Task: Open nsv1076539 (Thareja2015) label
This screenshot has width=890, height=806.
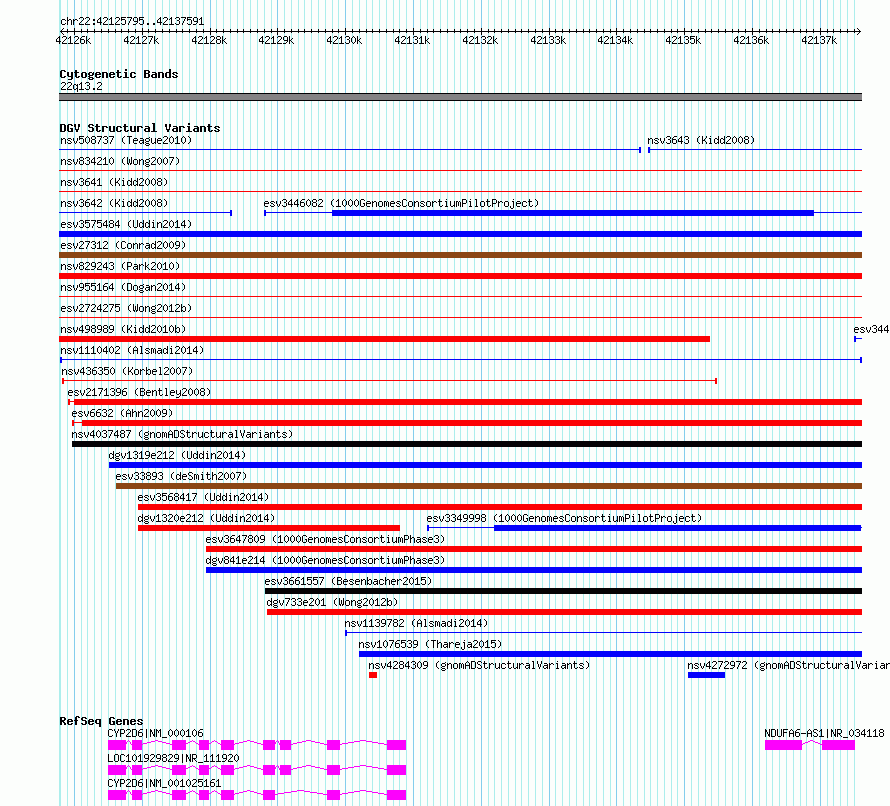Action: pos(430,644)
